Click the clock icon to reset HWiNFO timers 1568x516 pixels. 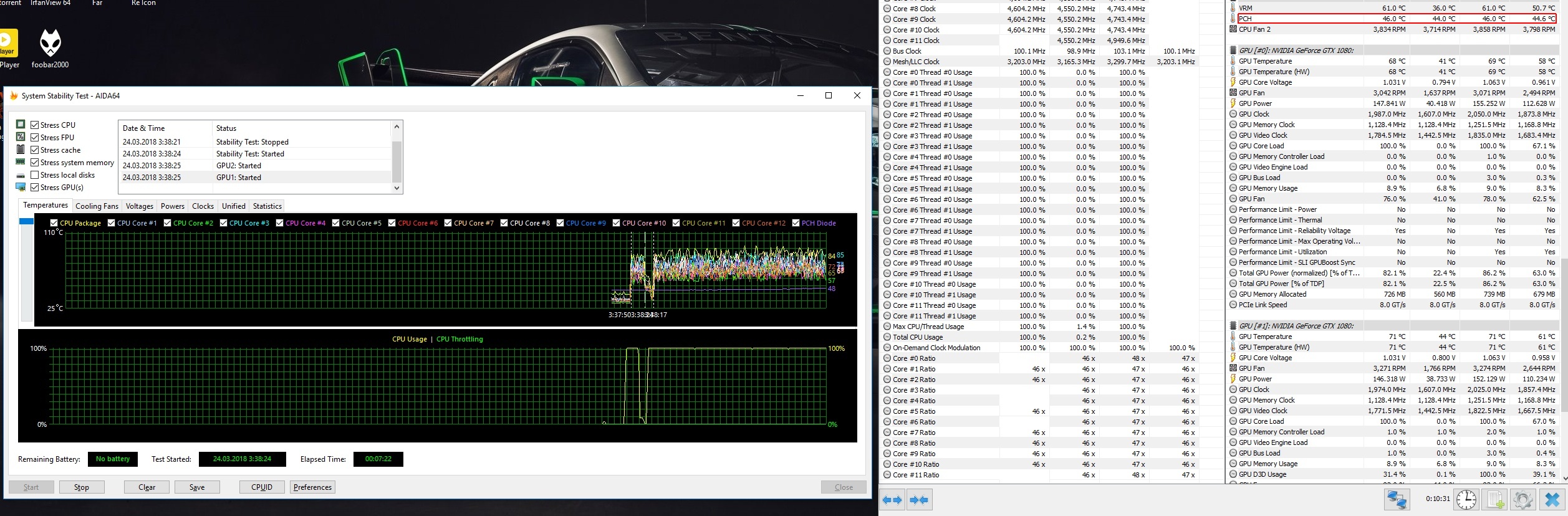coord(1466,500)
